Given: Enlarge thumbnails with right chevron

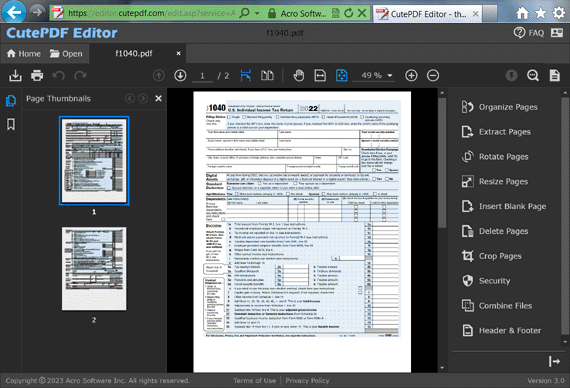Looking at the screenshot, I should click(143, 99).
